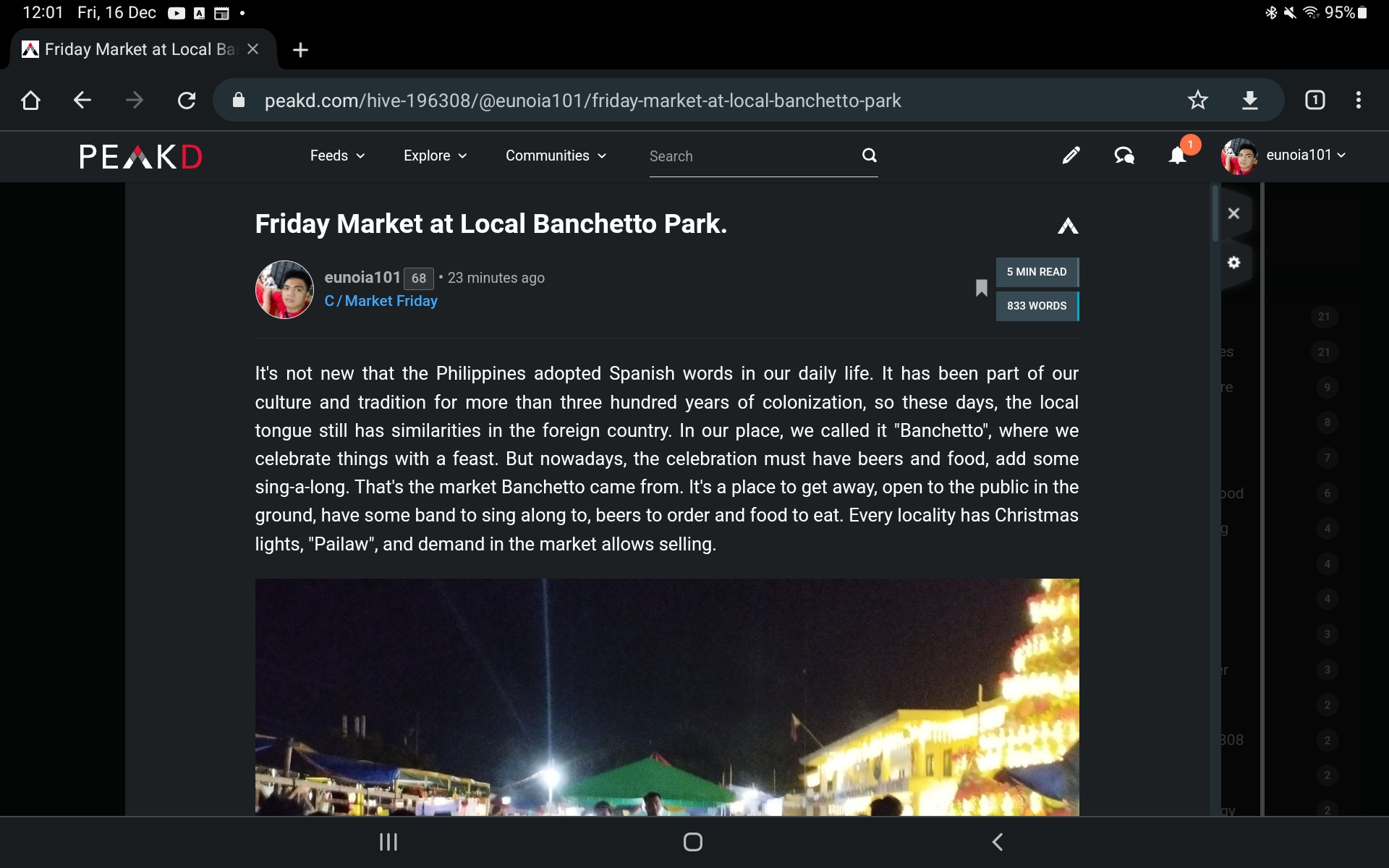This screenshot has width=1389, height=868.
Task: Star this page in browser address bar
Action: (x=1198, y=100)
